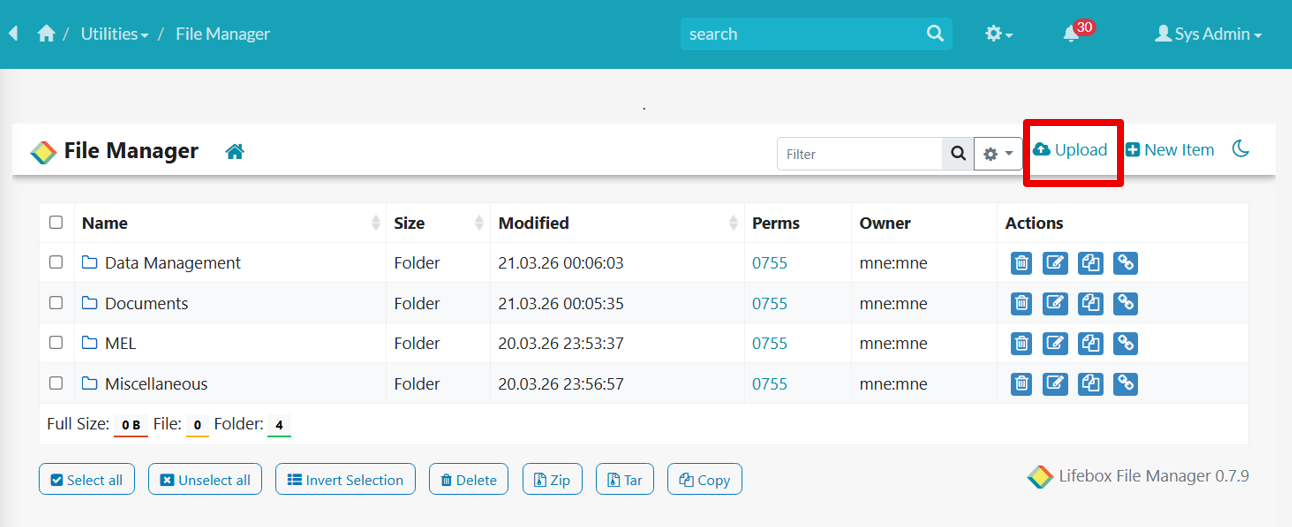Delete the Data Management folder
Viewport: 1292px width, 527px height.
[1021, 263]
